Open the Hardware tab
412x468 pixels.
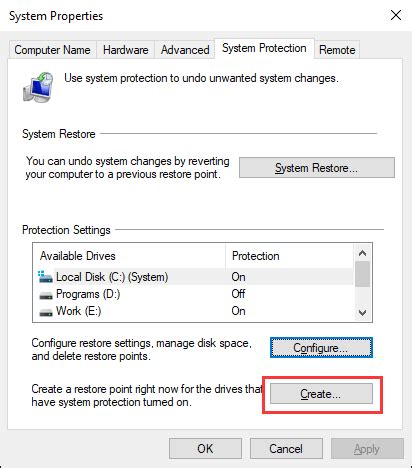[x=126, y=50]
